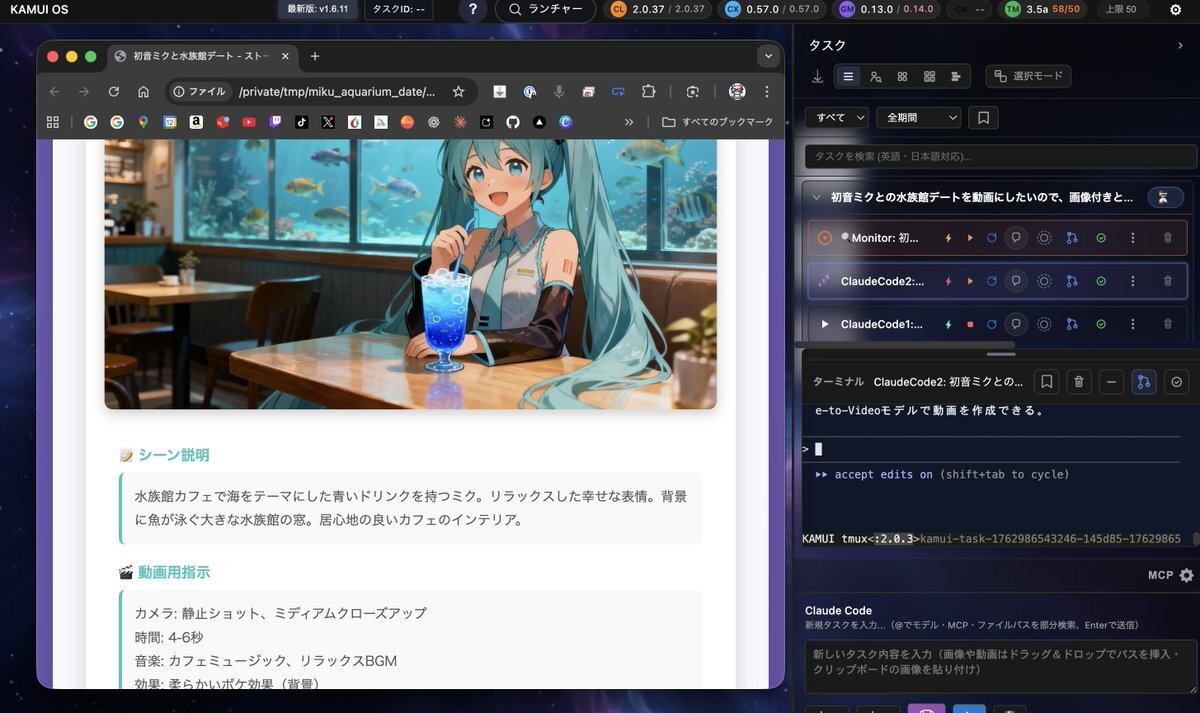Viewport: 1200px width, 713px height.
Task: Open the すべて filter dropdown
Action: (x=837, y=118)
